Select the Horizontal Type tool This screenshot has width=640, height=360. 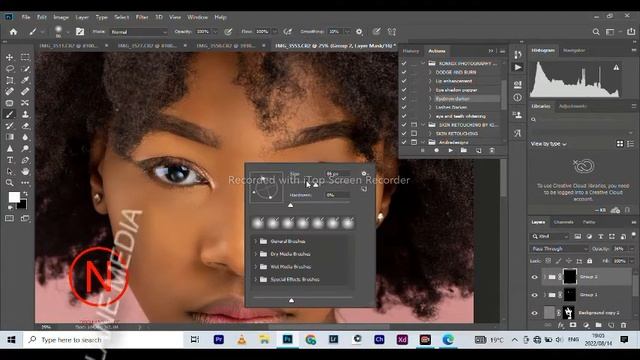click(9, 160)
